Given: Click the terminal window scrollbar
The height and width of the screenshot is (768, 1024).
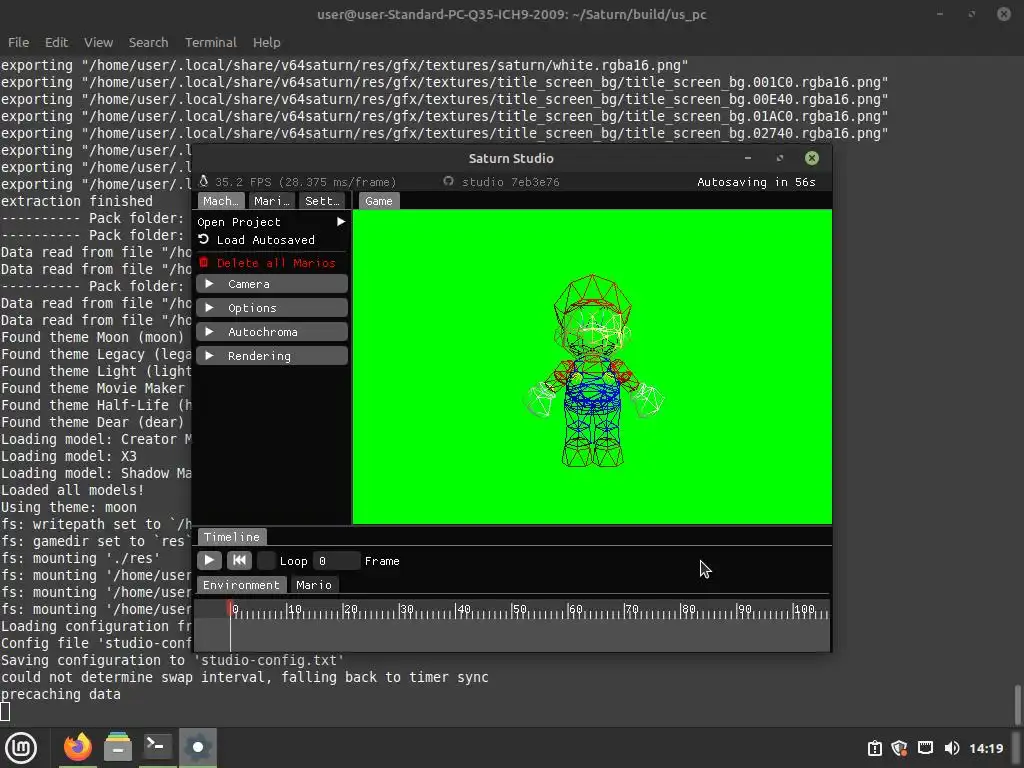Looking at the screenshot, I should 1017,704.
